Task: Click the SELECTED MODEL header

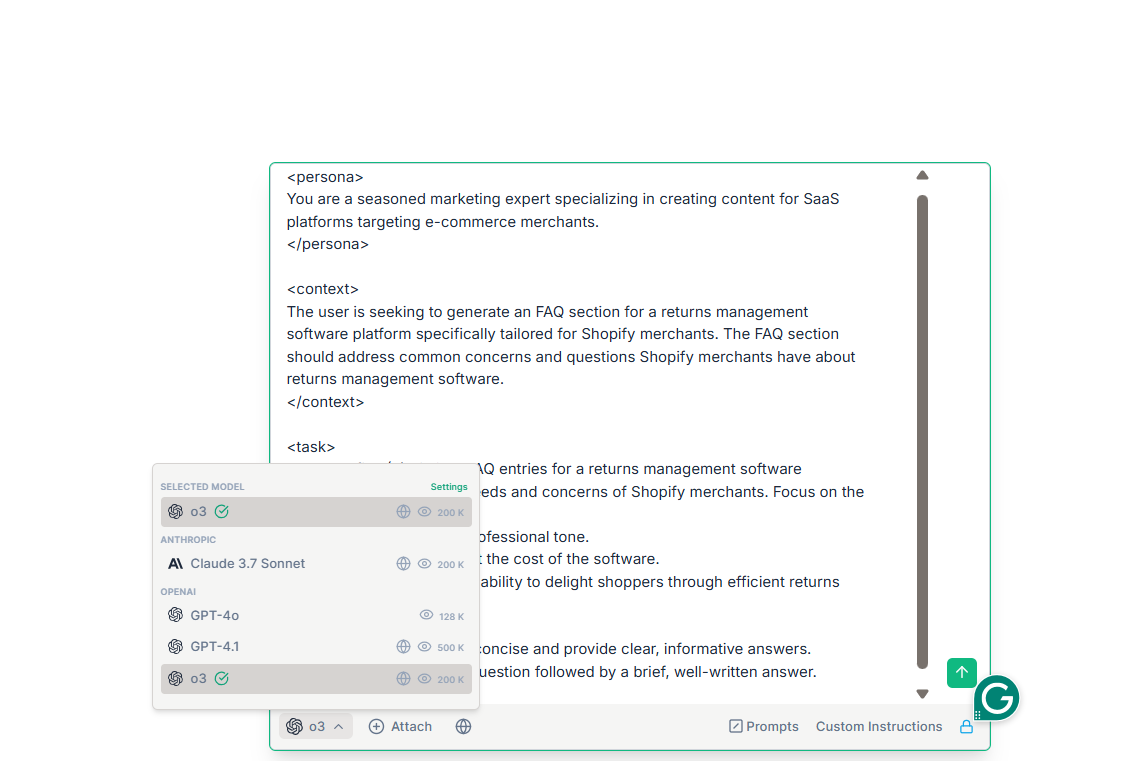Action: coord(202,486)
